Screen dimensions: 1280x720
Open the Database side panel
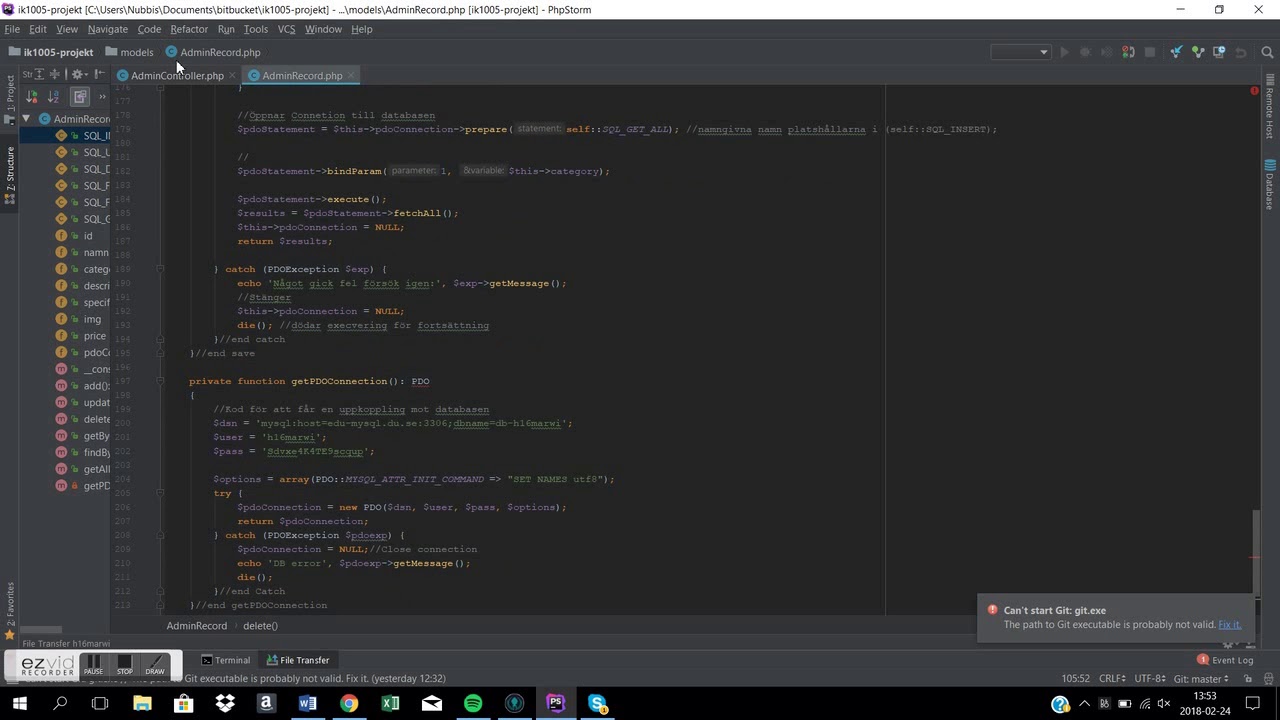[1270, 185]
